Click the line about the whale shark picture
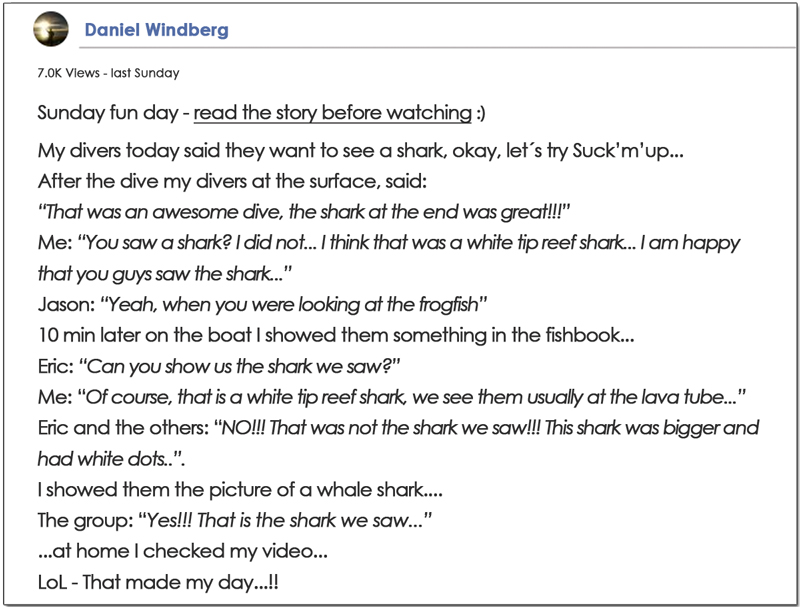 click(240, 490)
